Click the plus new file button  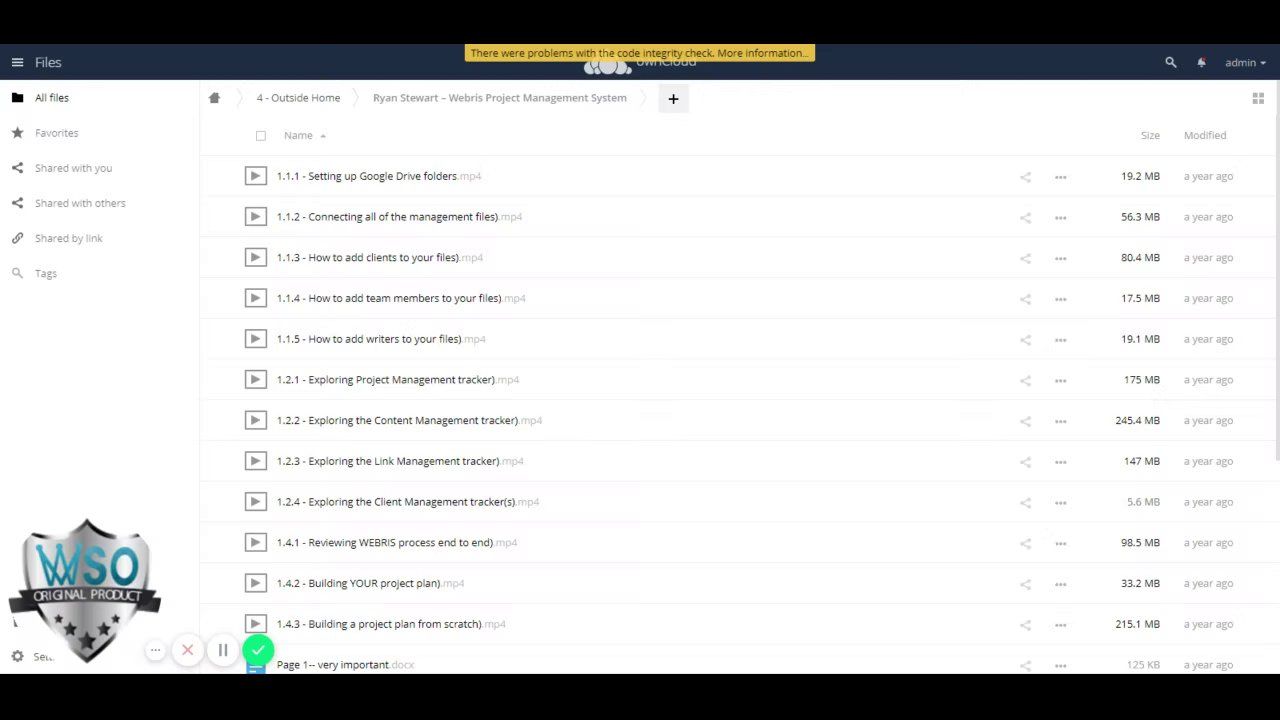pos(673,98)
